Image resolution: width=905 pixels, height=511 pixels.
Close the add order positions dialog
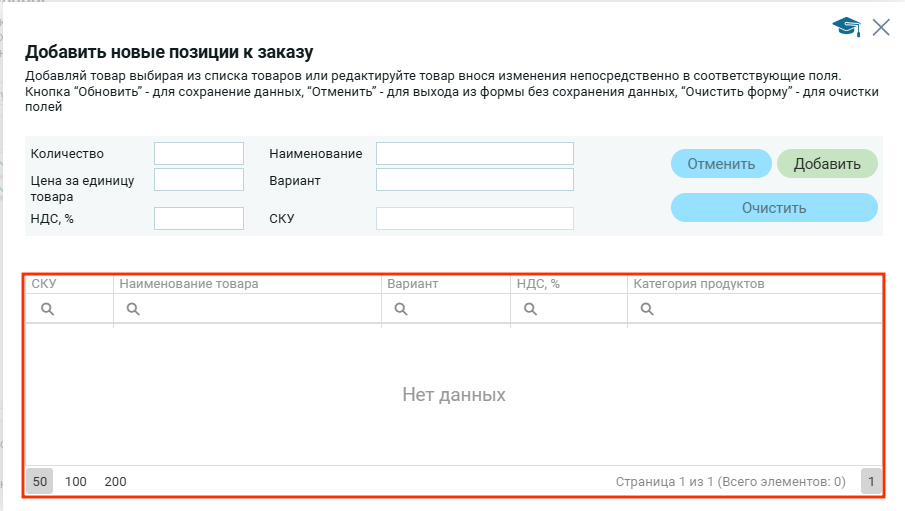(881, 27)
